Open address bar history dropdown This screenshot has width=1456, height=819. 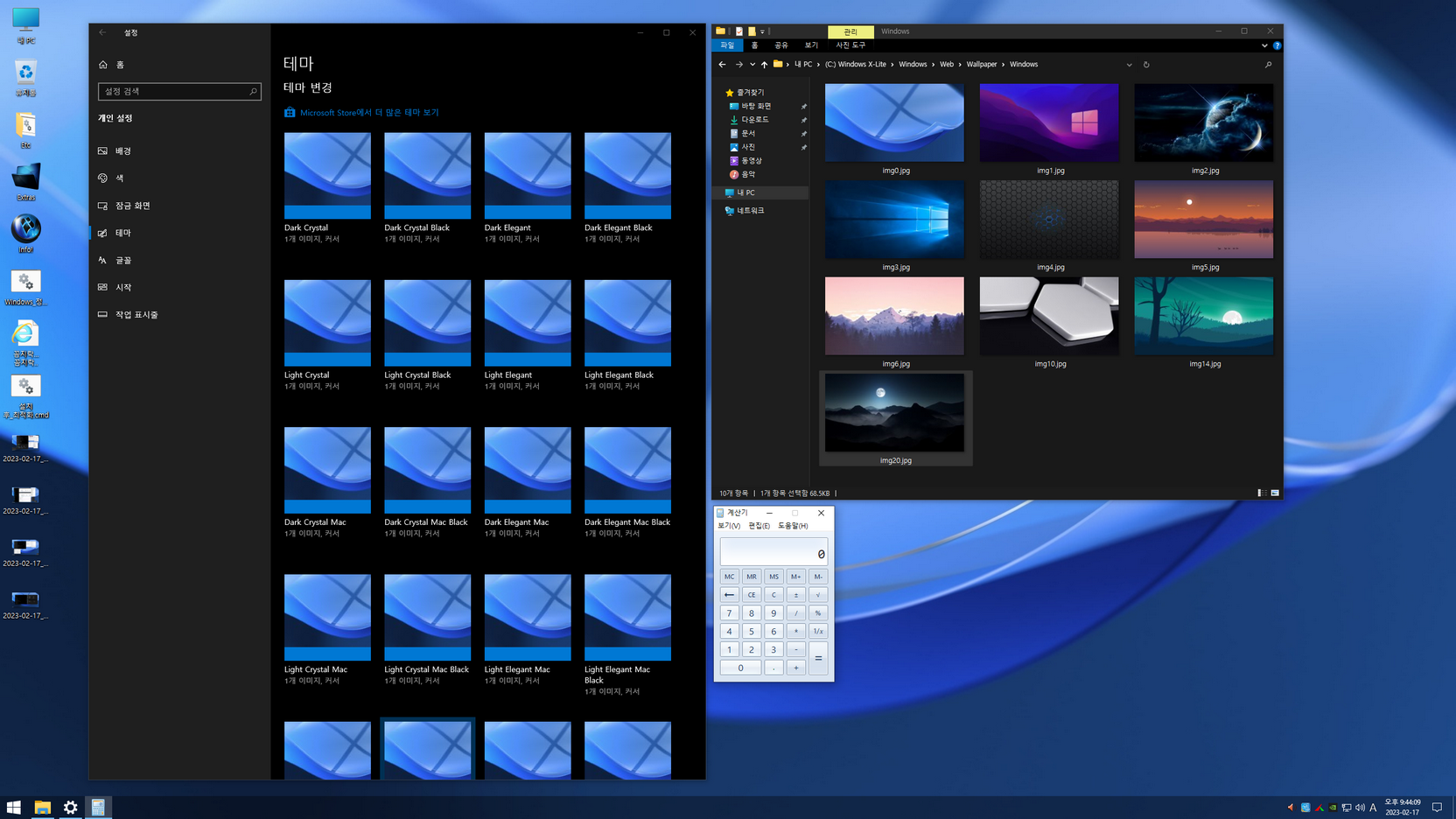click(1129, 65)
